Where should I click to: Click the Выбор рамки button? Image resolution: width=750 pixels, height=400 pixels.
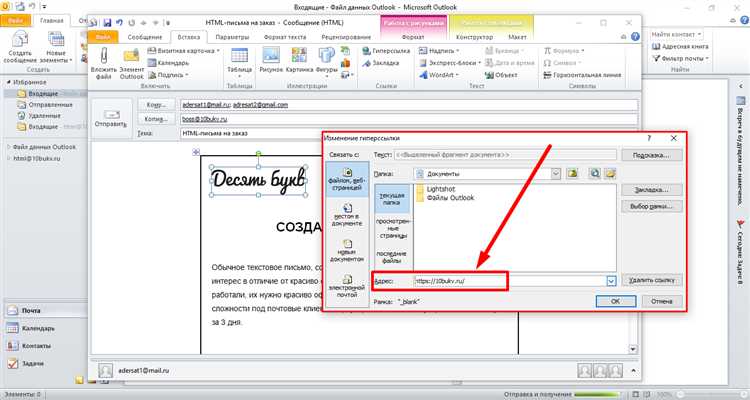(x=651, y=207)
